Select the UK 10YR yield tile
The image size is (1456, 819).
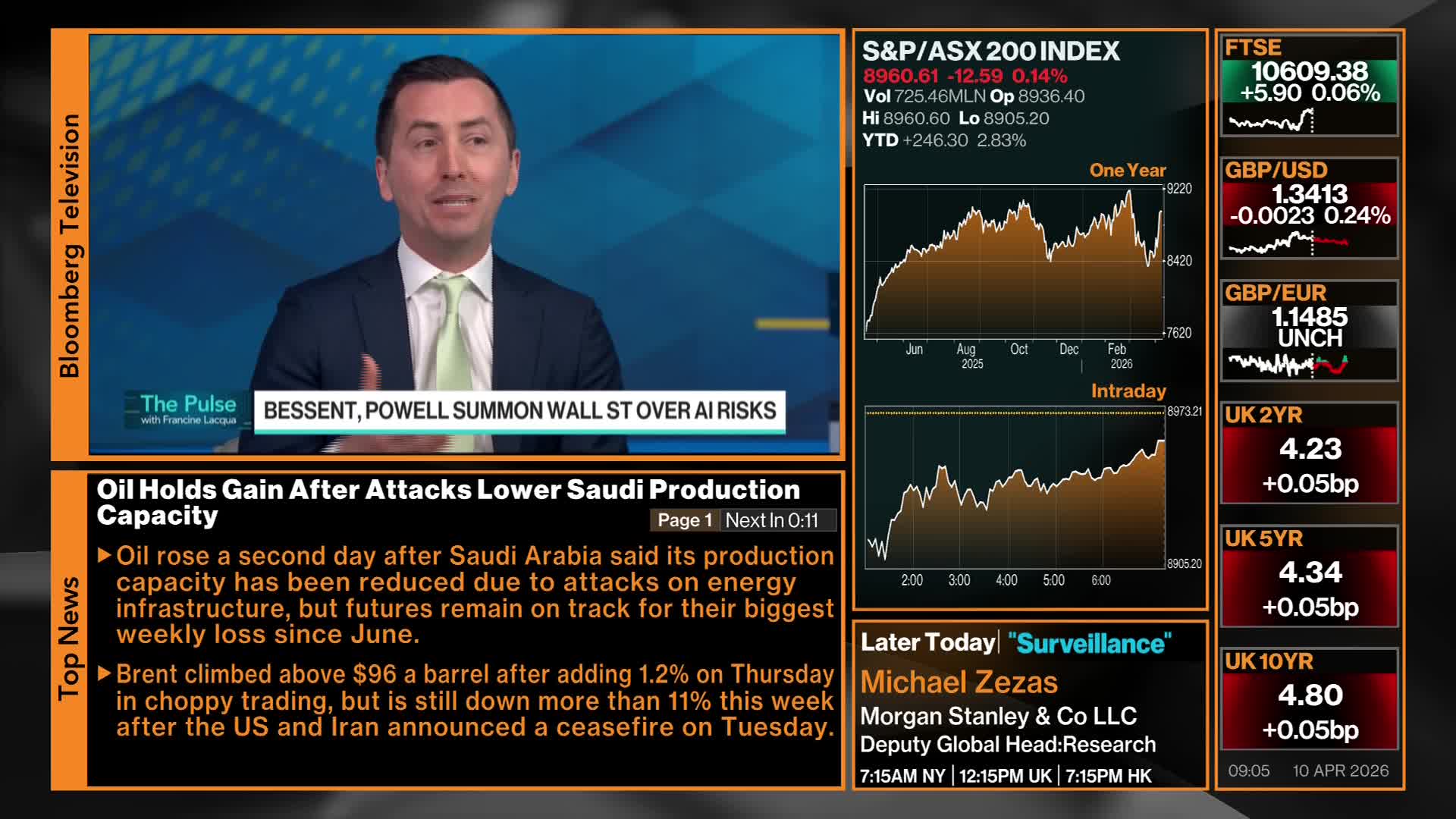point(1309,699)
